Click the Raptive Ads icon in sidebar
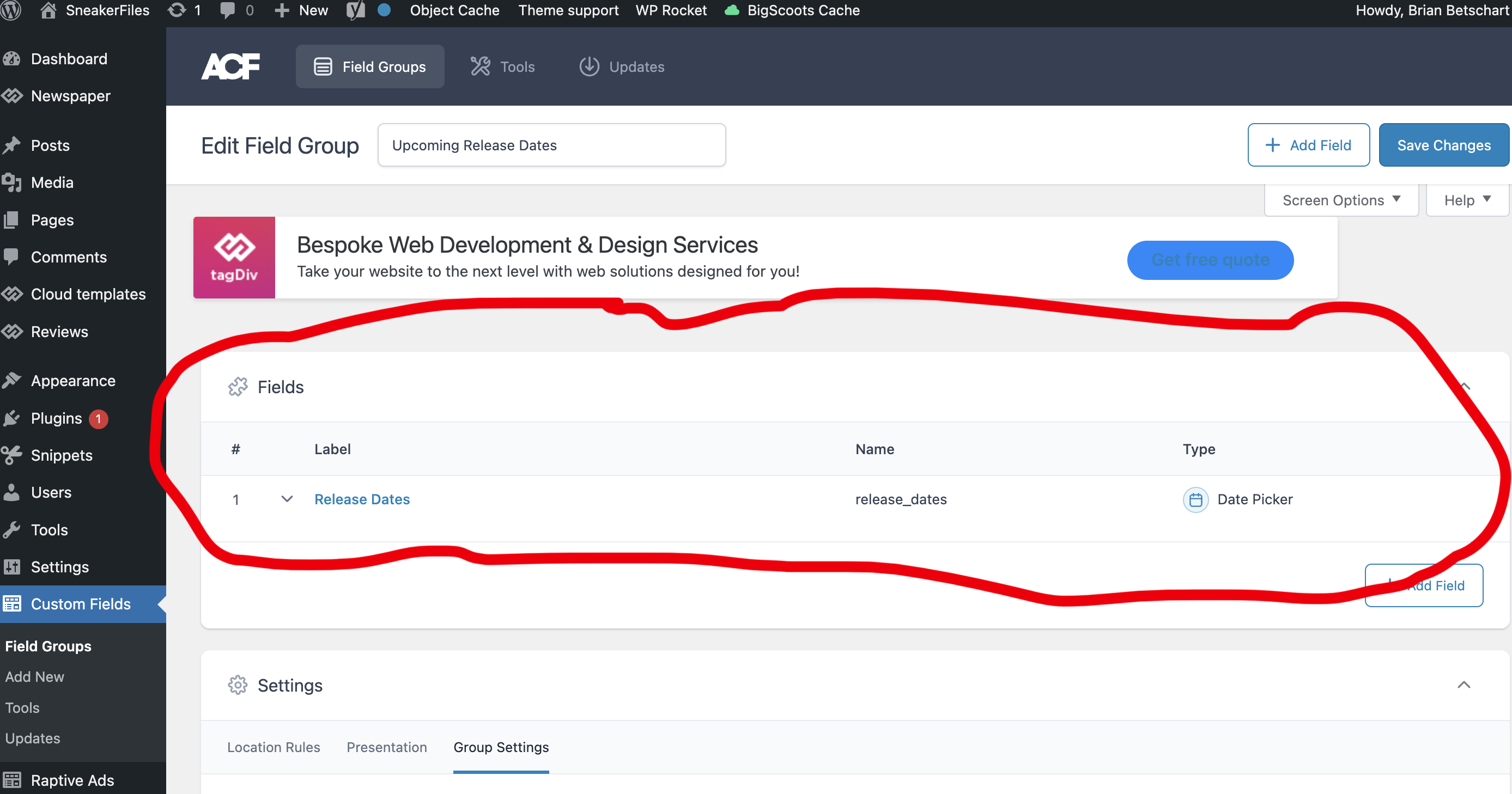This screenshot has height=794, width=1512. point(12,780)
